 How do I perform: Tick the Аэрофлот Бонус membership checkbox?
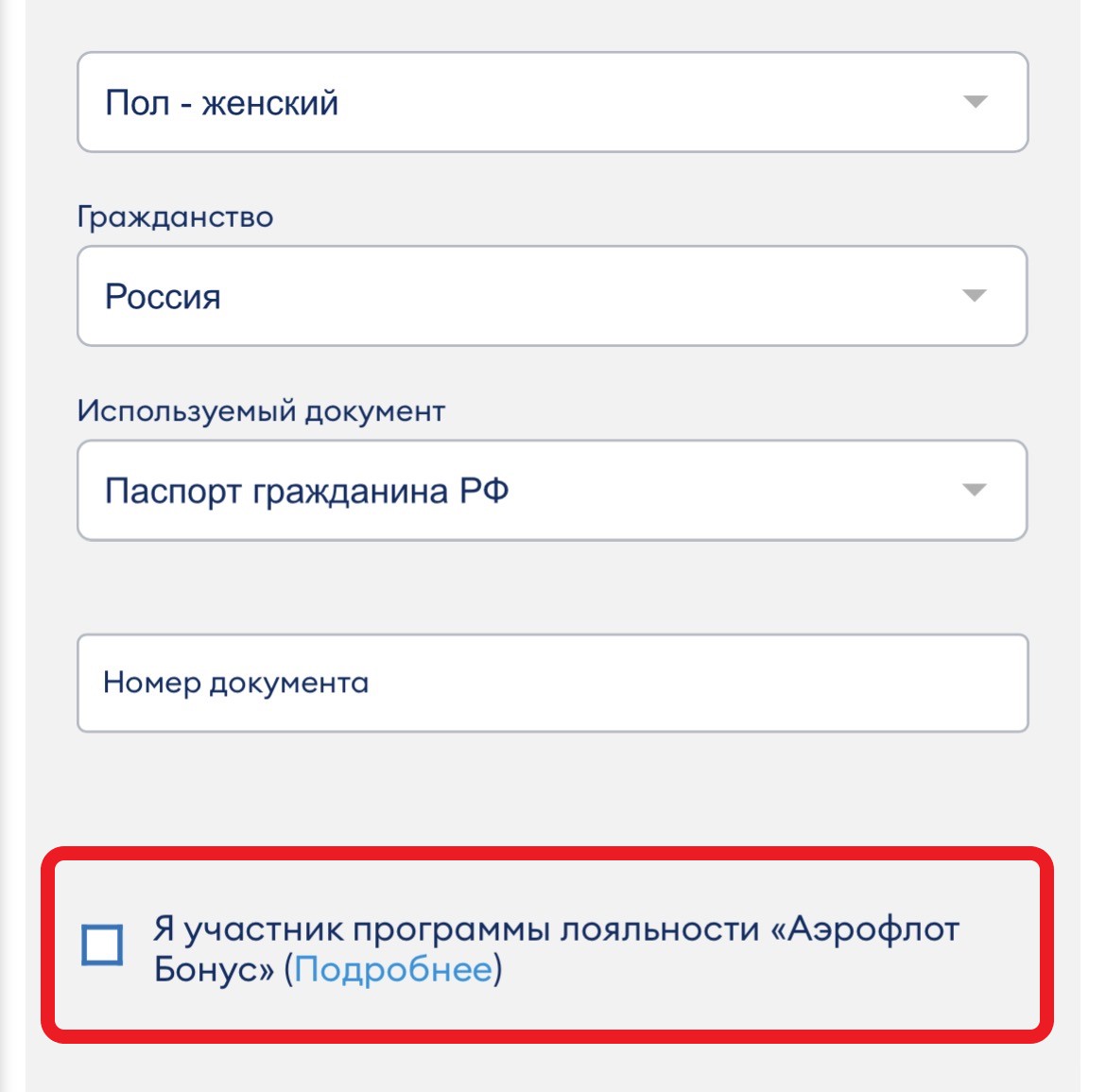[102, 945]
